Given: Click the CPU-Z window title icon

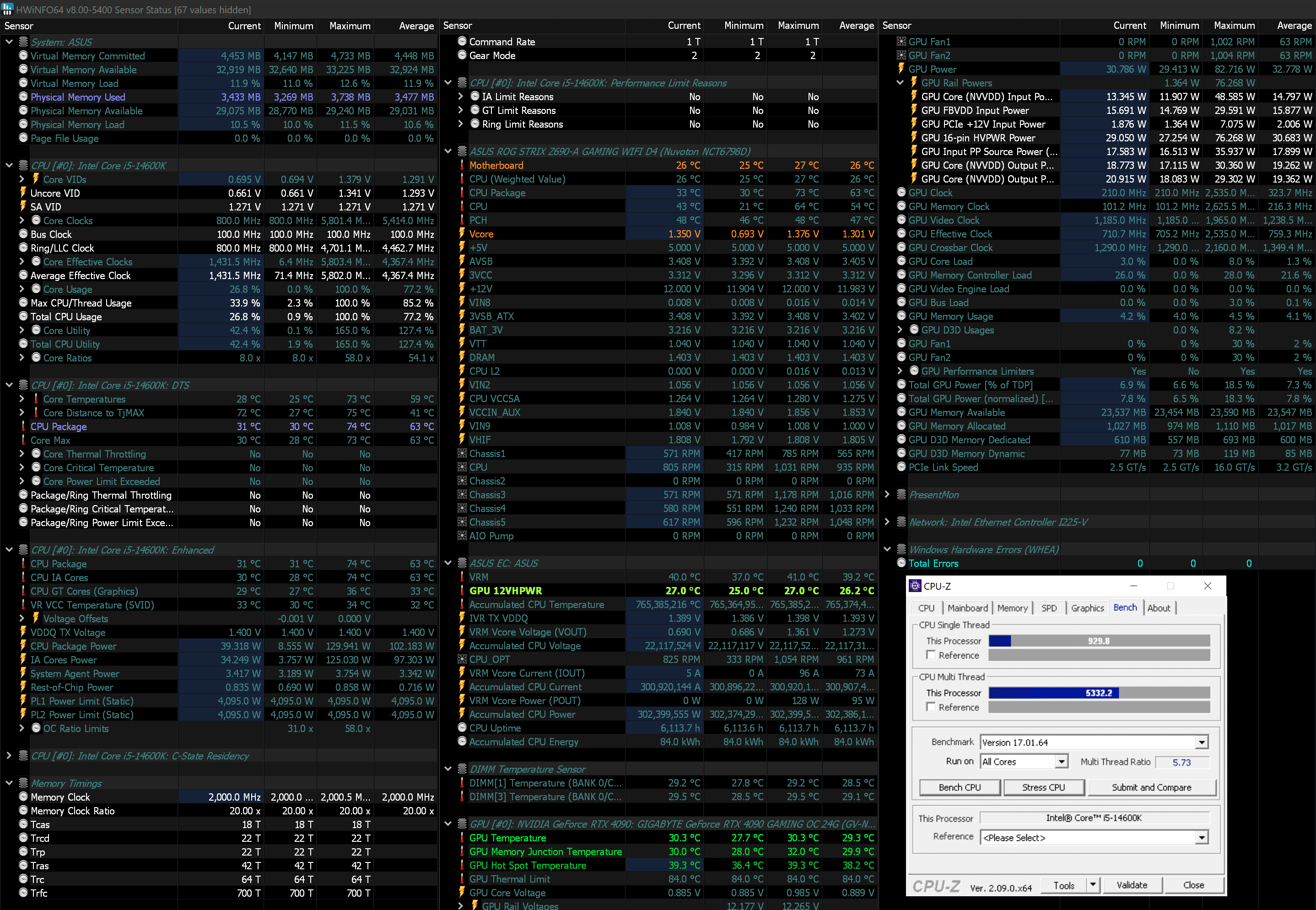Looking at the screenshot, I should pos(915,586).
